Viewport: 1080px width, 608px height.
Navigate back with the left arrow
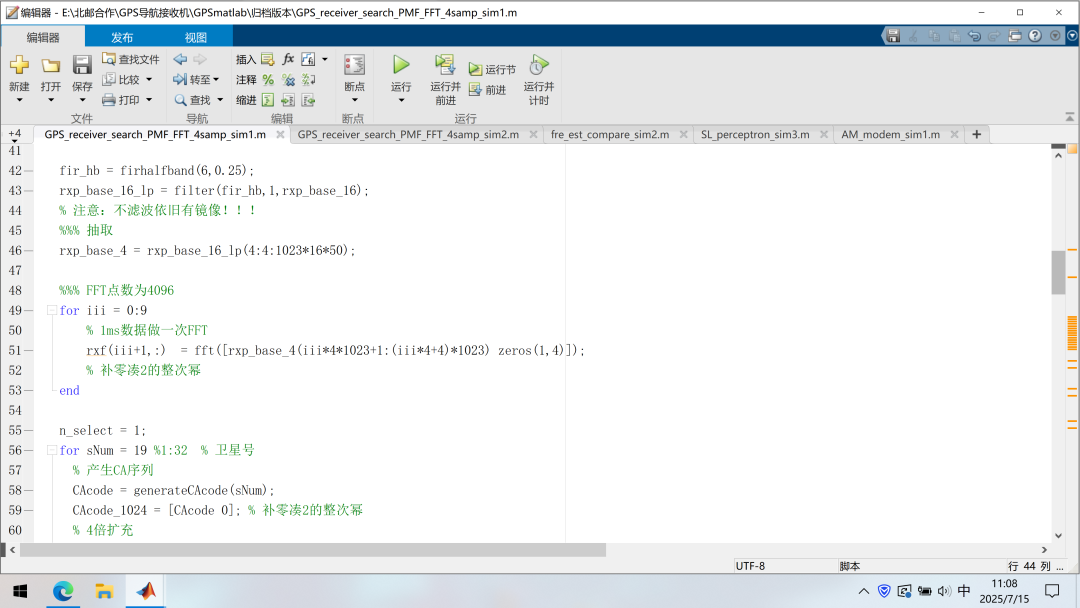(180, 59)
